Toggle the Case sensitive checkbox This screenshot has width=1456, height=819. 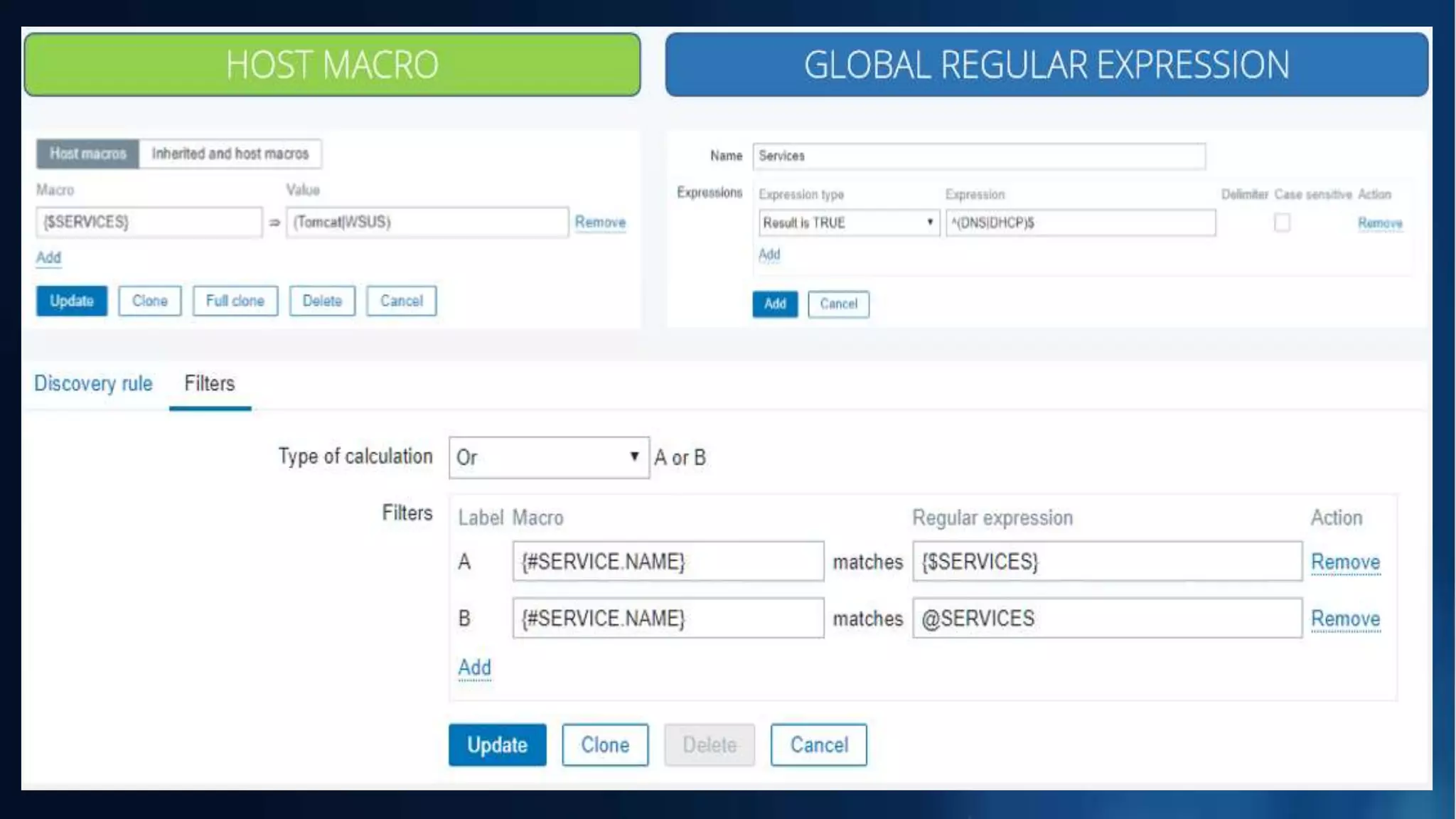1282,223
